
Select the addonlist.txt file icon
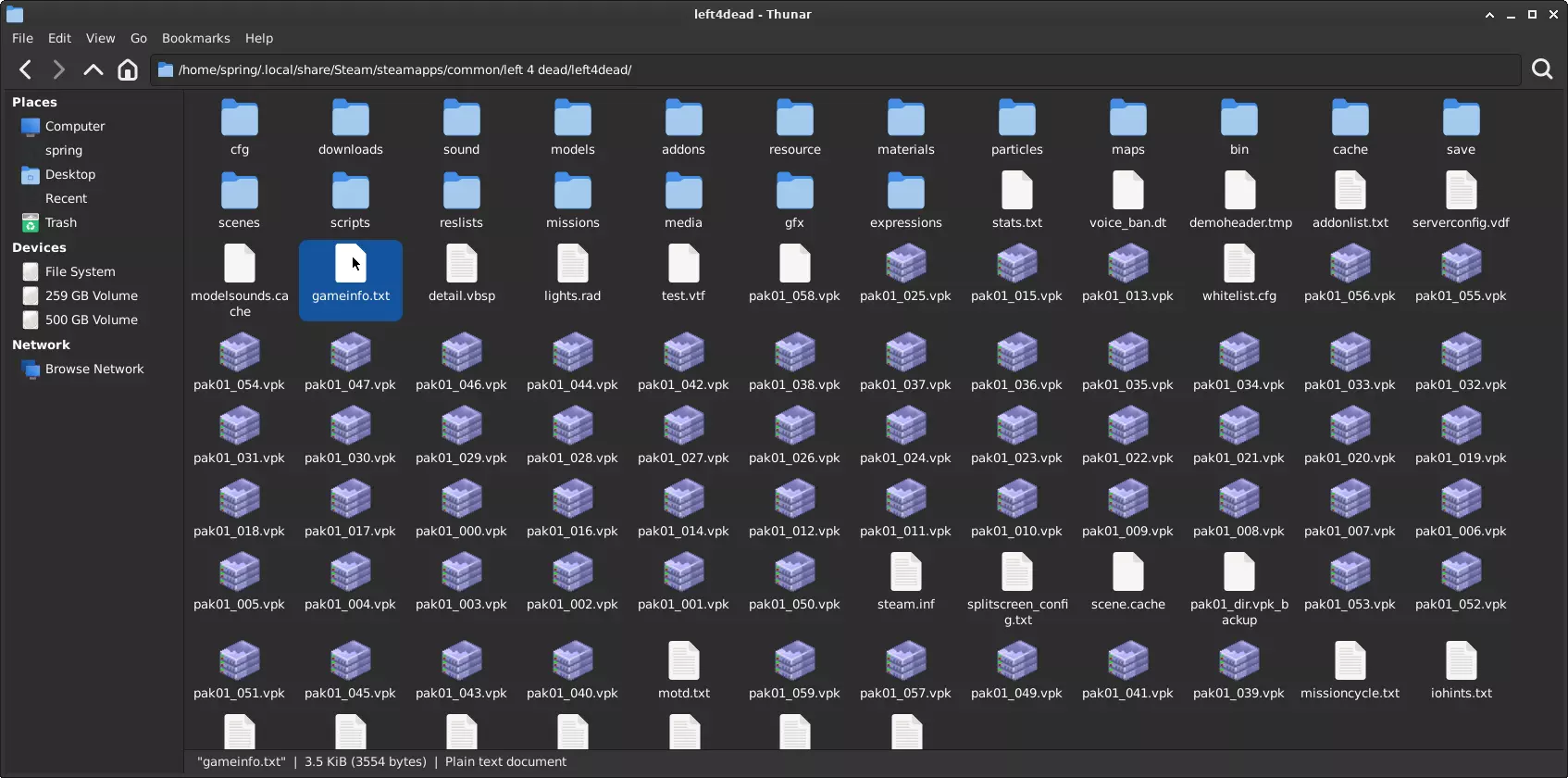pos(1350,191)
